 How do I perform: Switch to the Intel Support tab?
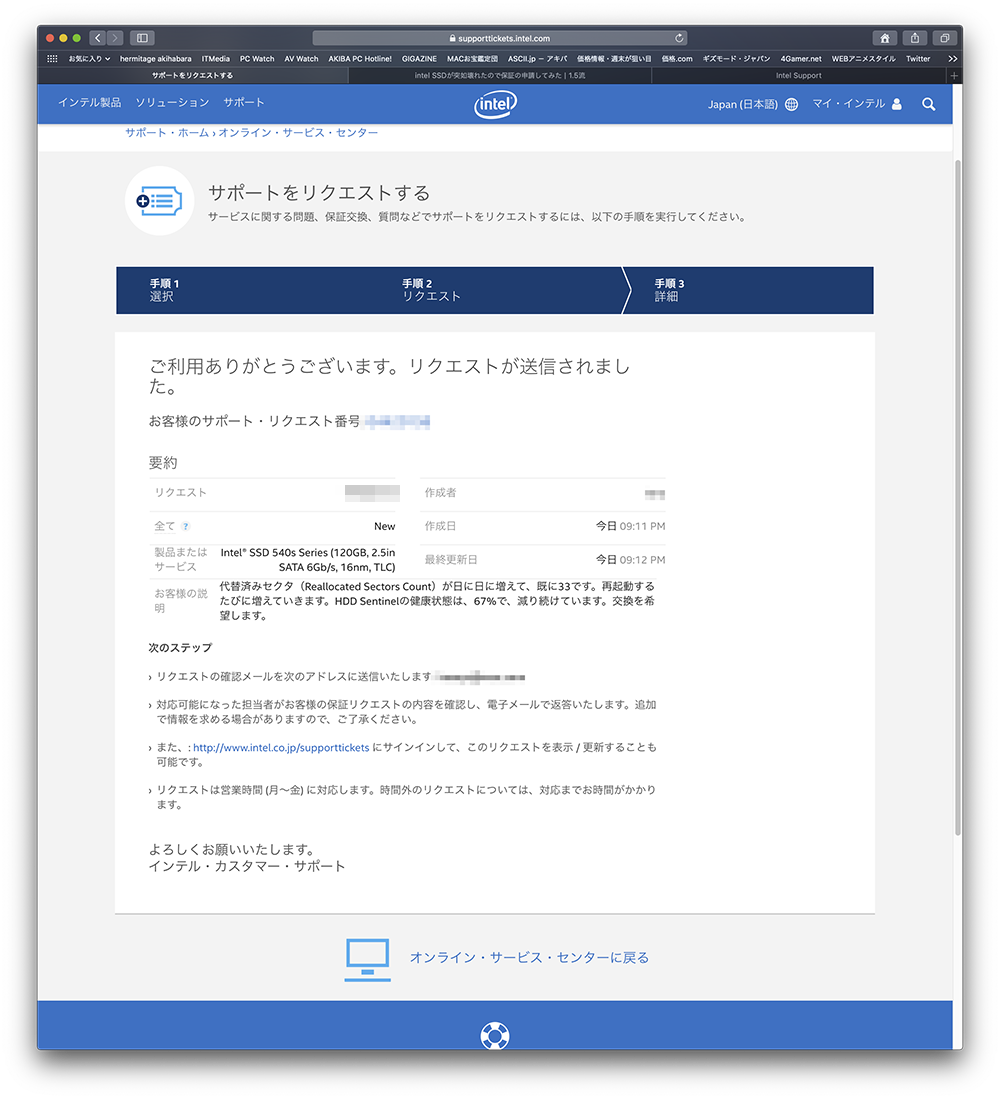(799, 76)
